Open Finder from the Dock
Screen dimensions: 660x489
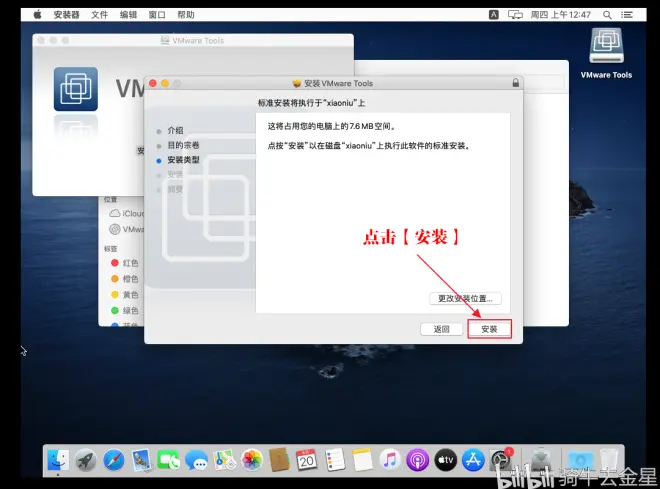(x=58, y=460)
